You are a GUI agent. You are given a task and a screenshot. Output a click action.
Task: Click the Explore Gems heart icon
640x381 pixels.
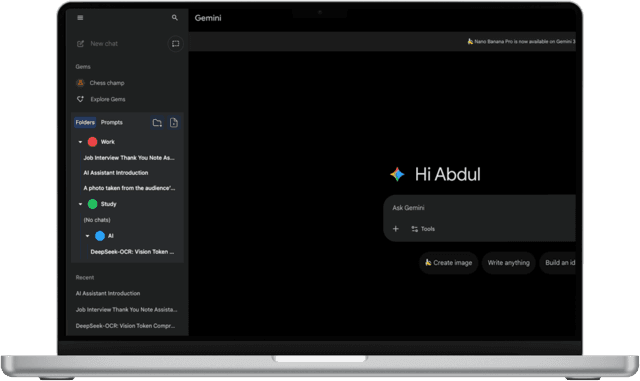[80, 99]
